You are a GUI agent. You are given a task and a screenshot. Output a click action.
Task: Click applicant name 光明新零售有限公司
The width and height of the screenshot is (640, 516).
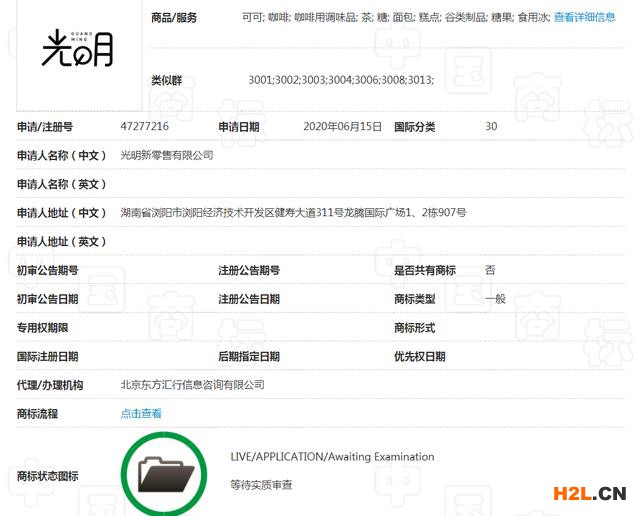point(167,156)
